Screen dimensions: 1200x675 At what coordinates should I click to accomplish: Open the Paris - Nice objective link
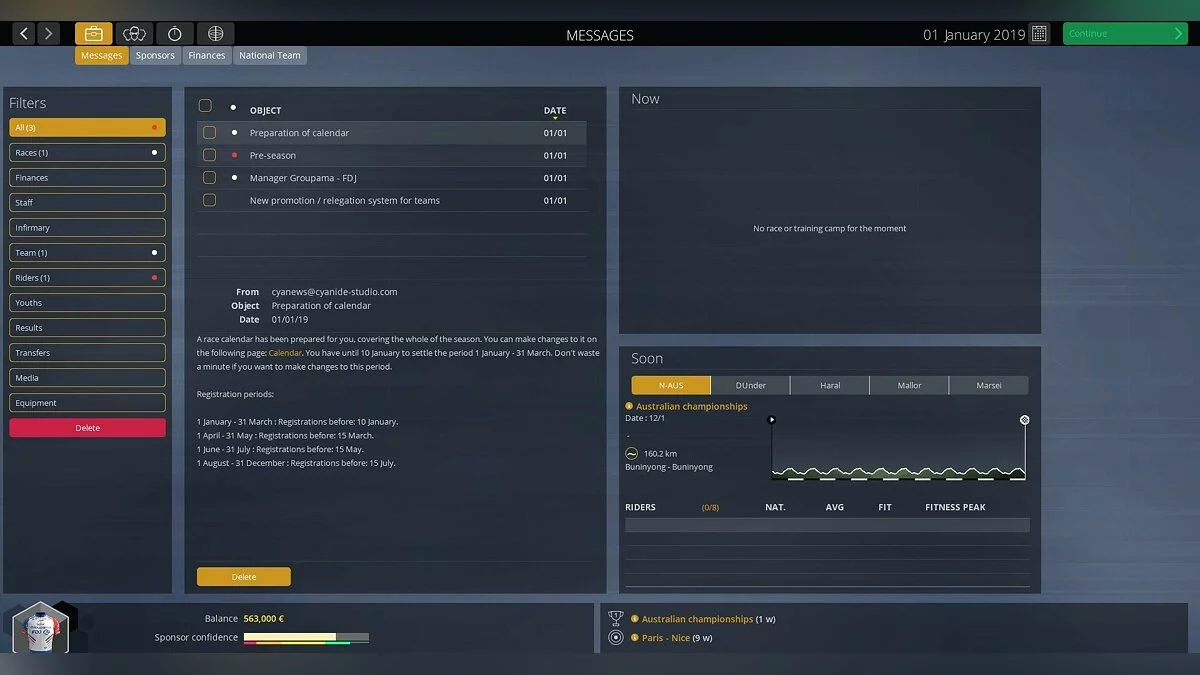[665, 638]
